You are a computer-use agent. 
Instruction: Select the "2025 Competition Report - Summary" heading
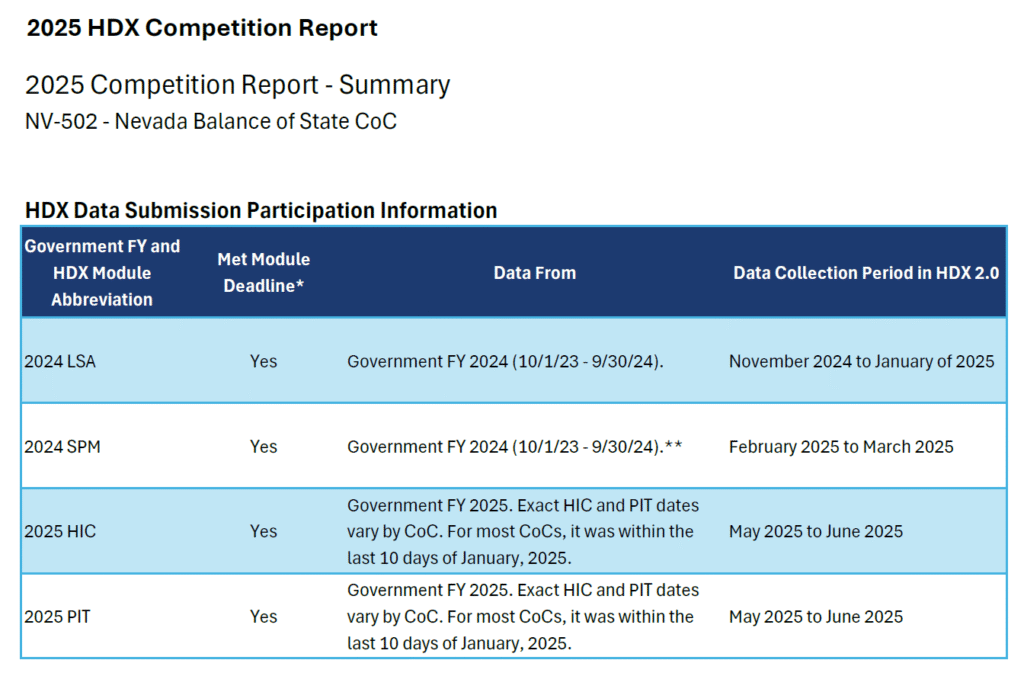click(x=237, y=86)
